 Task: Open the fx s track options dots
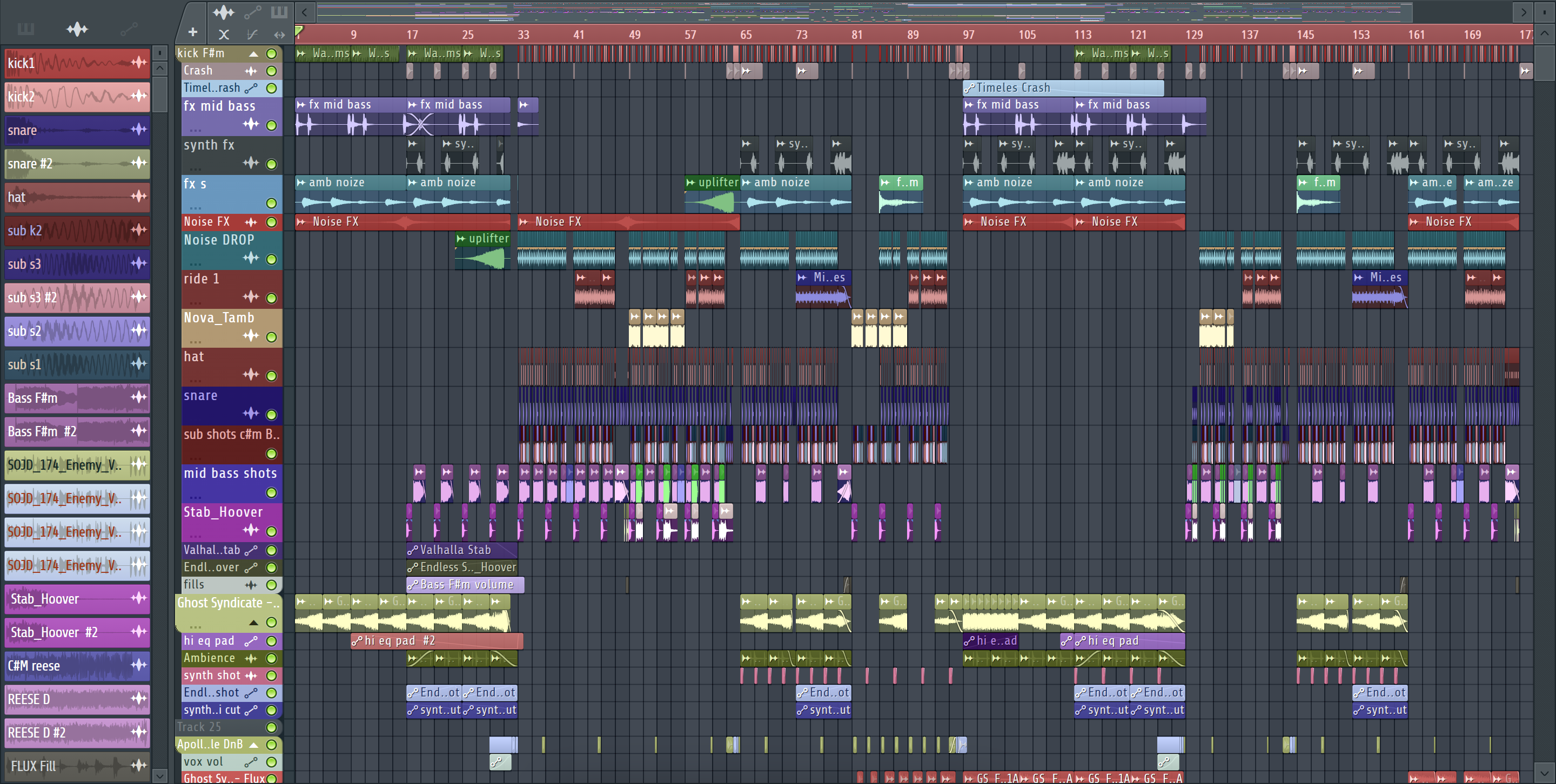click(x=195, y=208)
